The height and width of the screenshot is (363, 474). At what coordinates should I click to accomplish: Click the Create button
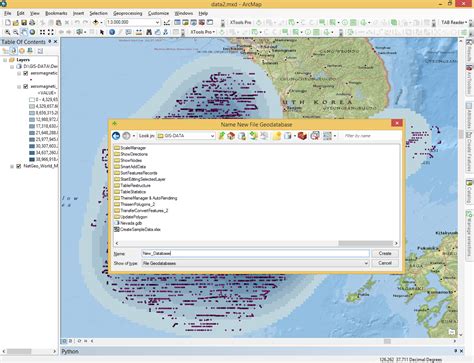click(385, 253)
